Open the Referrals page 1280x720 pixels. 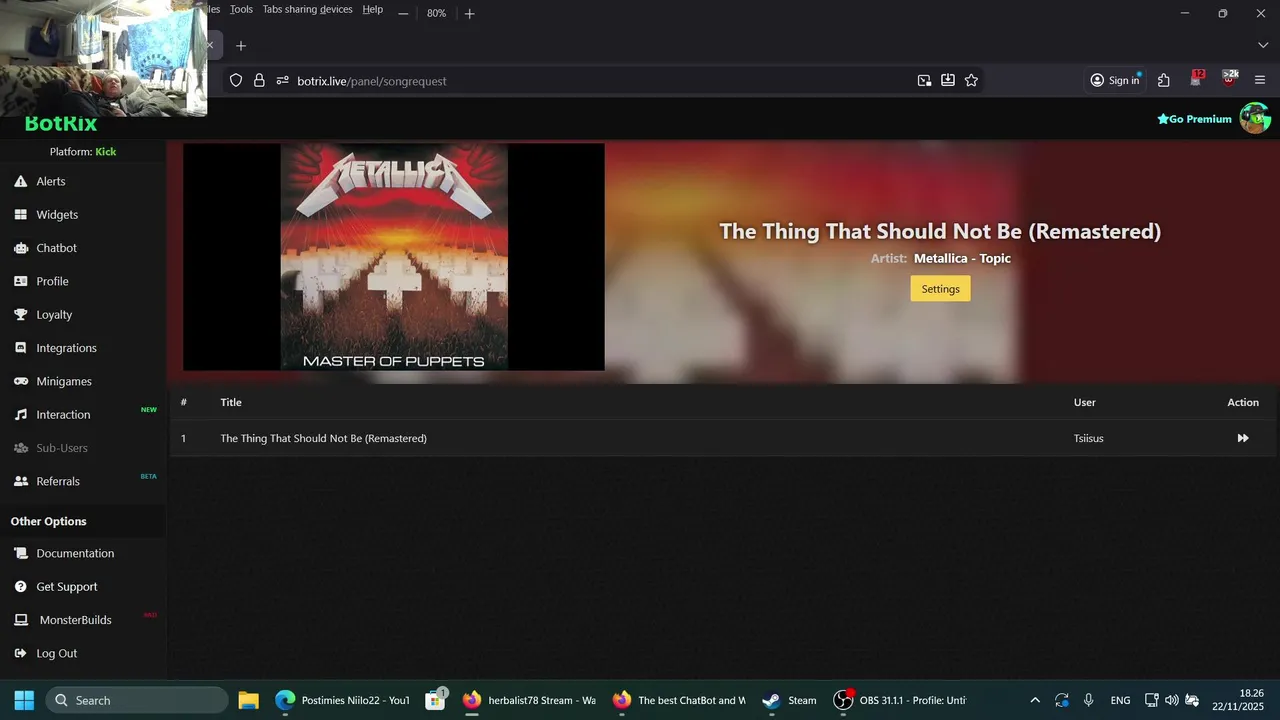pos(58,481)
